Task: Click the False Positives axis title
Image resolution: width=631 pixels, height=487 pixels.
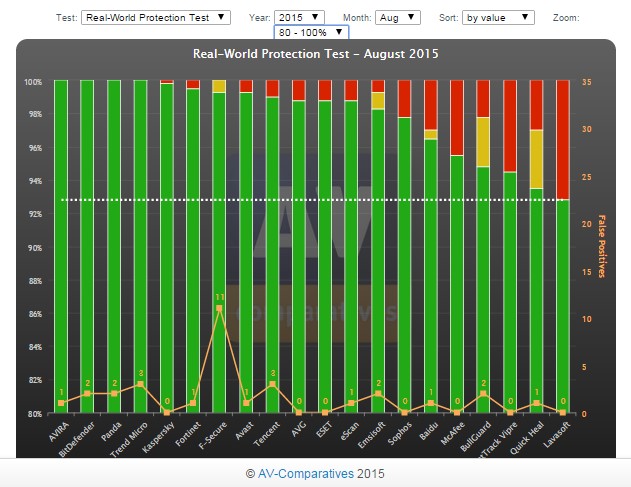Action: point(602,246)
